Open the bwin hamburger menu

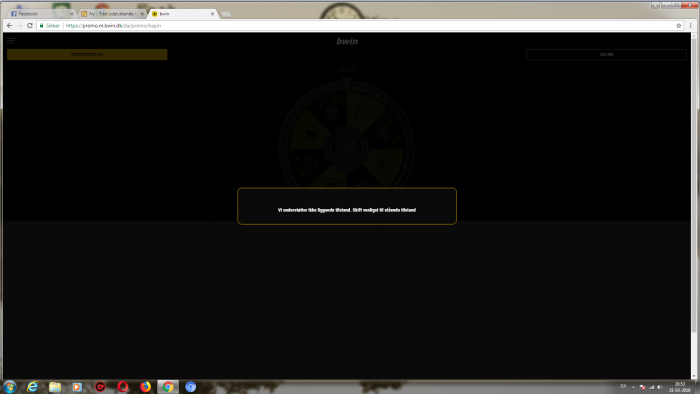tap(11, 40)
